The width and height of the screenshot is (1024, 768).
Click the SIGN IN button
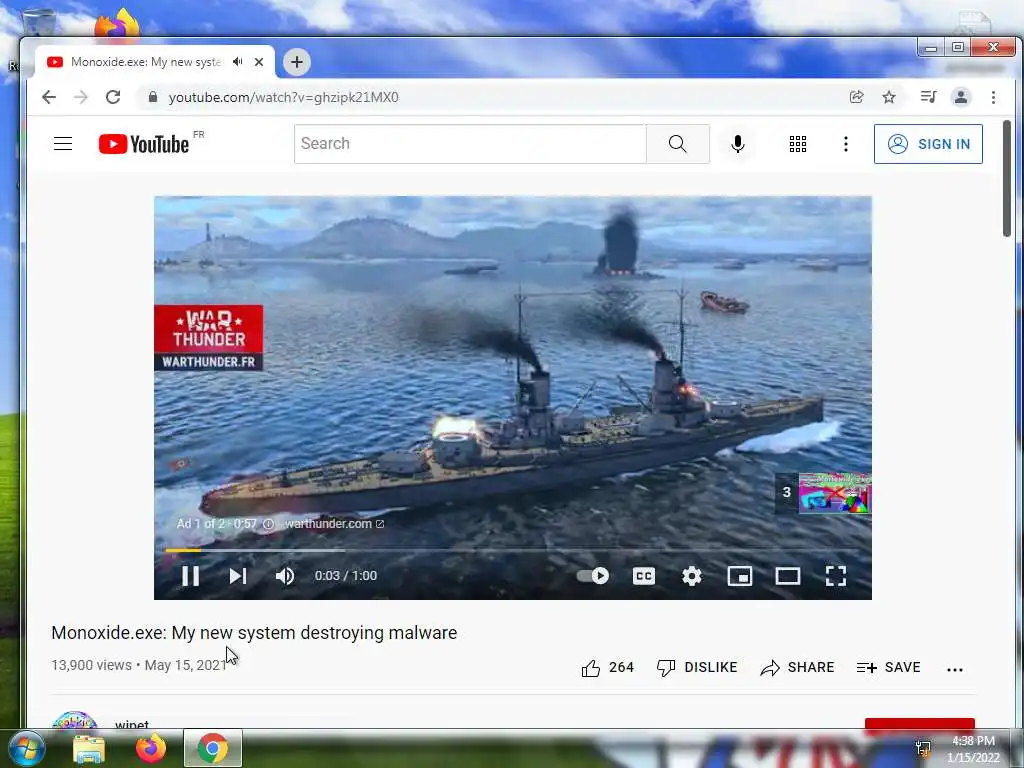[x=928, y=144]
